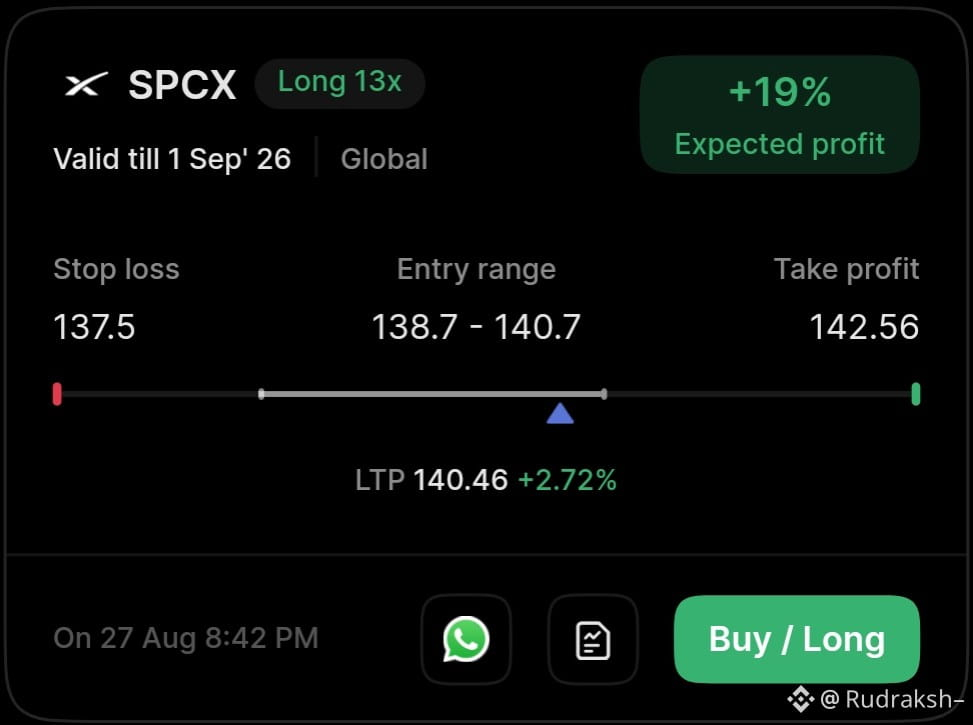
Task: Click the entry range 138.7 - 140.7
Action: (x=476, y=327)
